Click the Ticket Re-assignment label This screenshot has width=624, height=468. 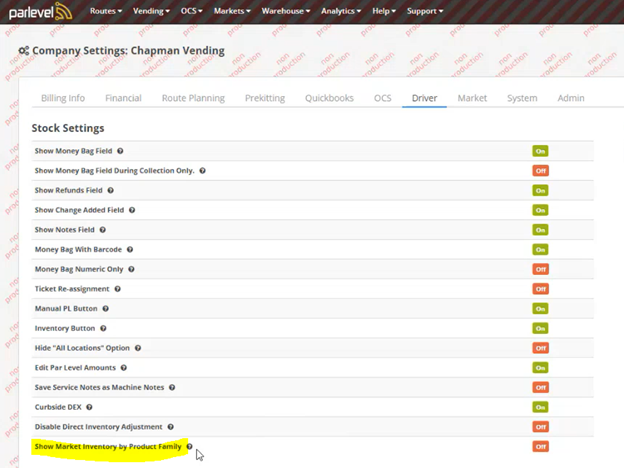[x=72, y=289]
